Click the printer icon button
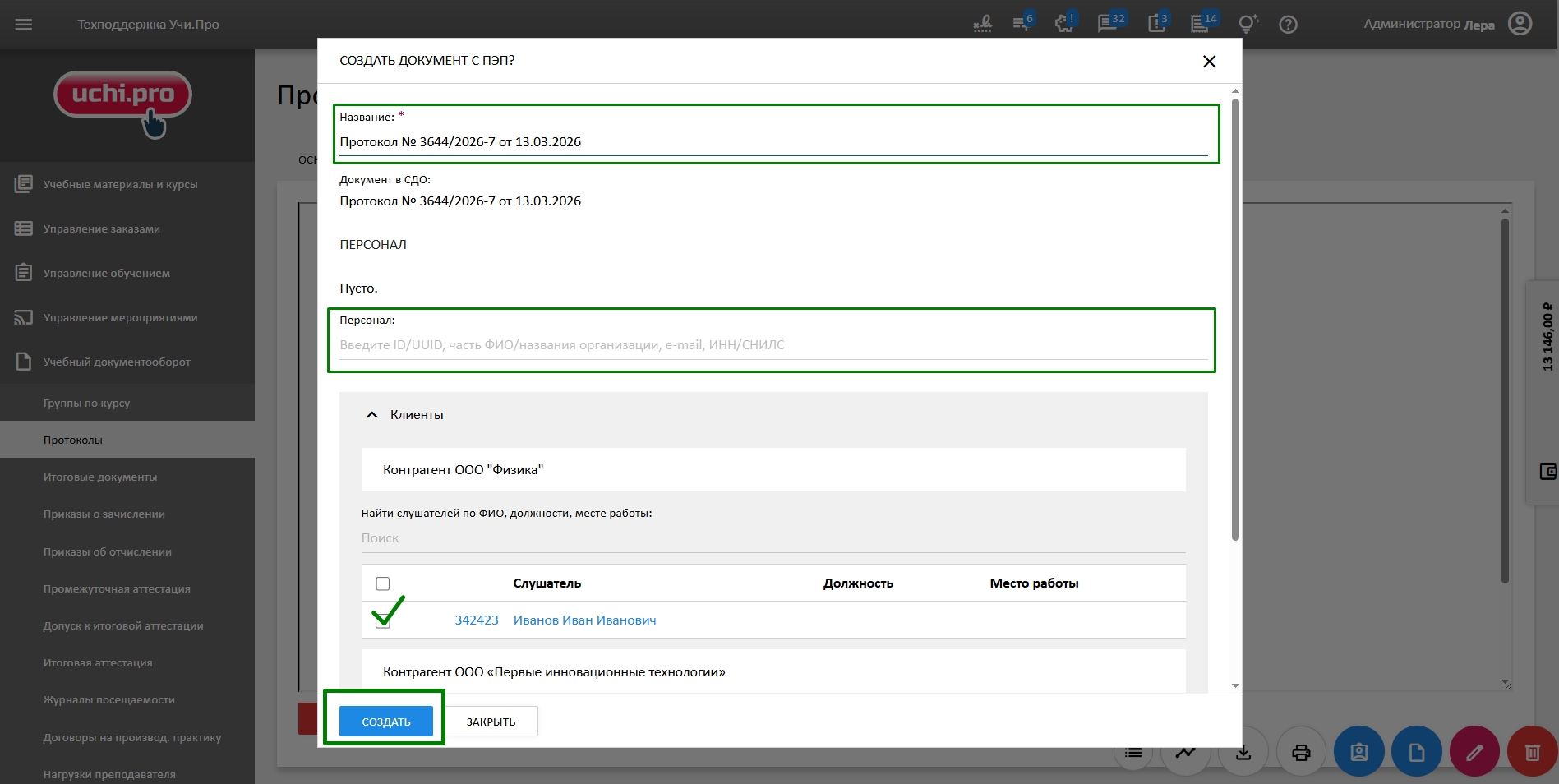The height and width of the screenshot is (784, 1559). point(1301,752)
